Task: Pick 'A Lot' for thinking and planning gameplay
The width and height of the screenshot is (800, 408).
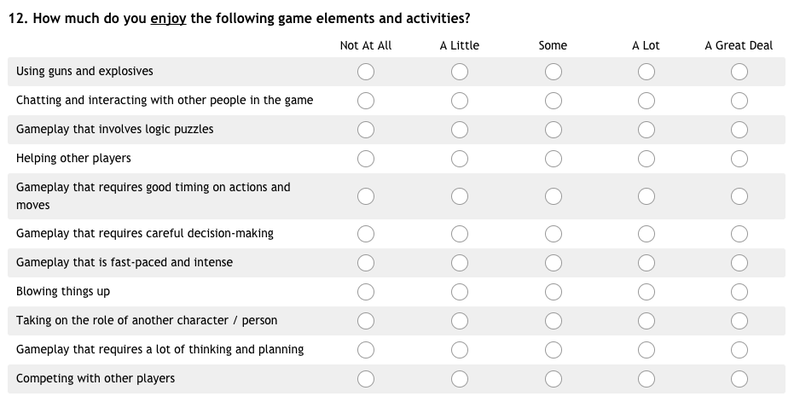Action: (646, 350)
